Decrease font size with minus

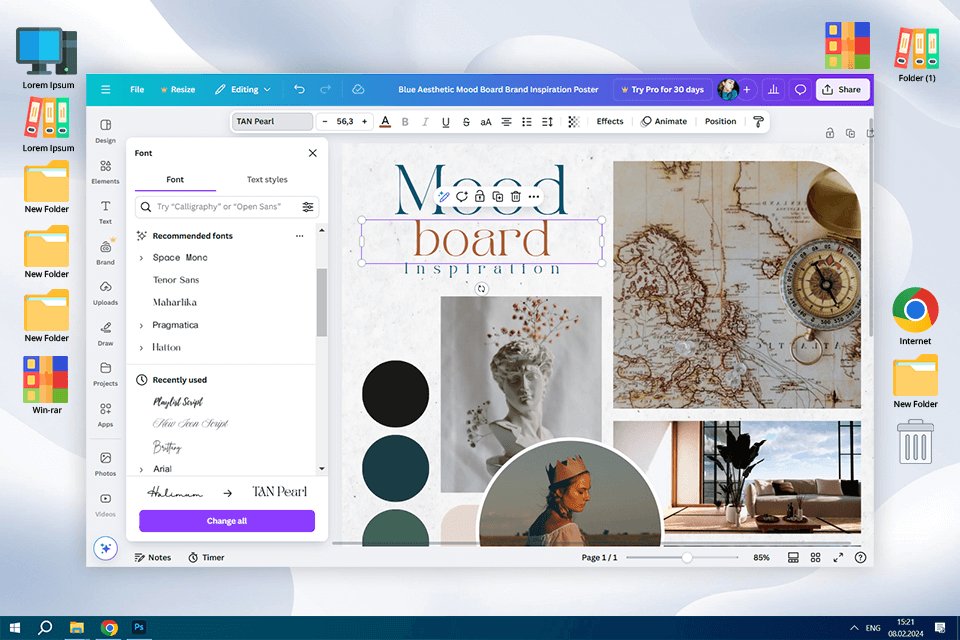[x=325, y=121]
